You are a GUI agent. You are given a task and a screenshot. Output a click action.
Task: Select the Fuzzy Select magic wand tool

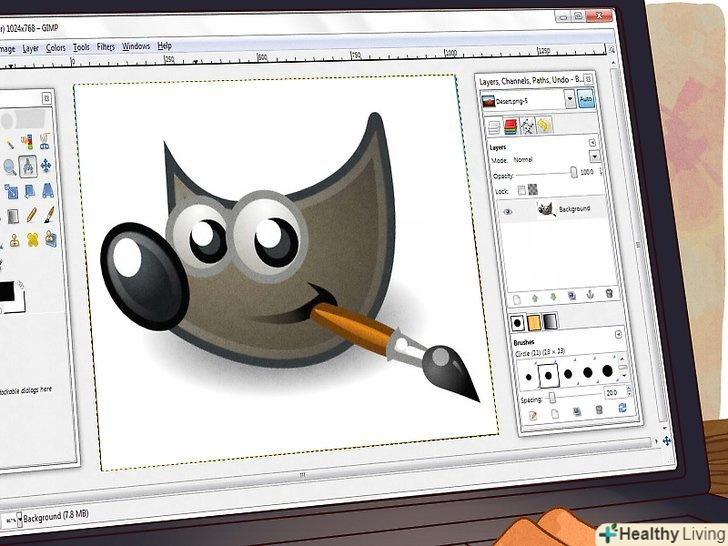(8, 142)
